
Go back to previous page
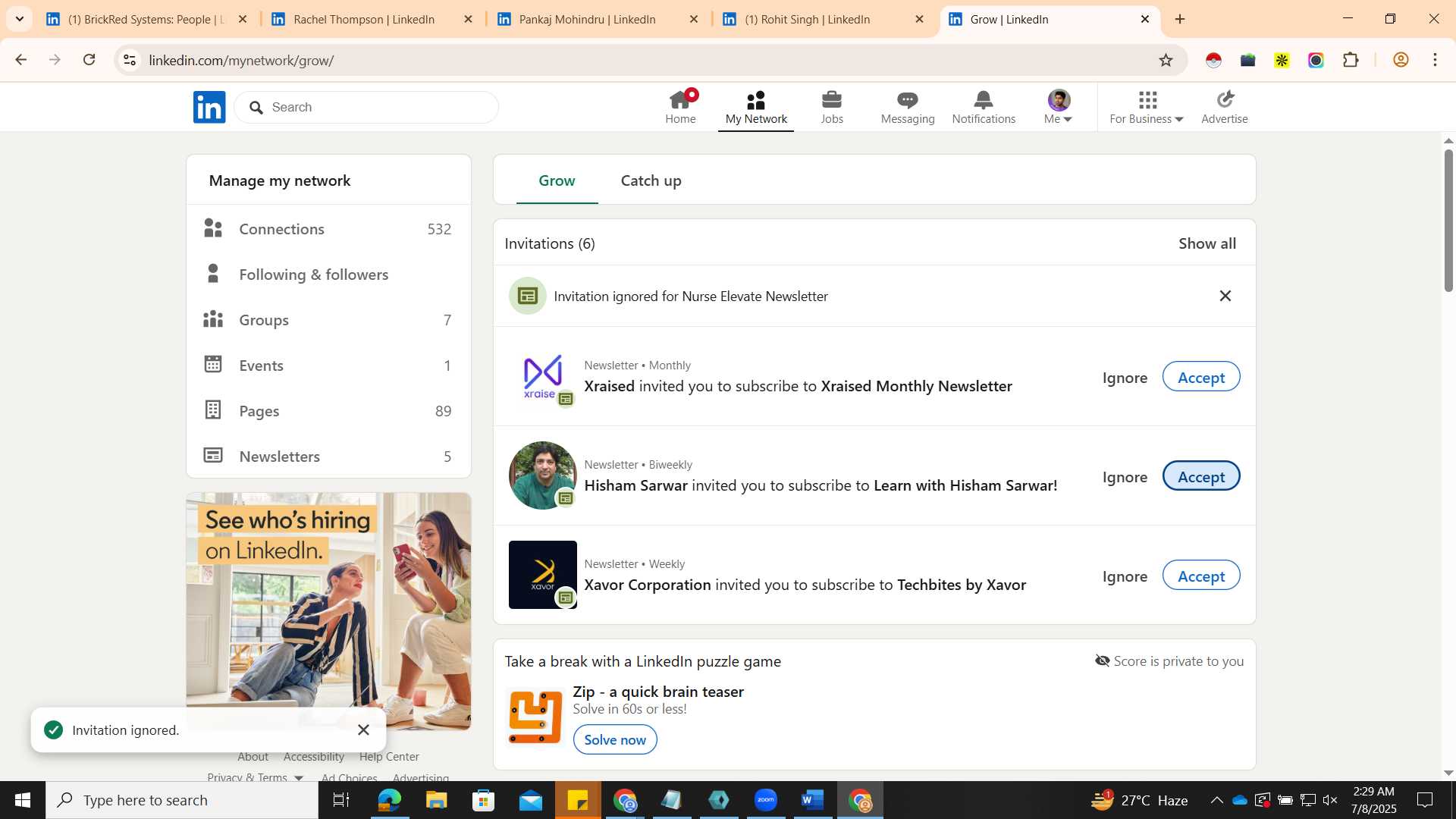(x=20, y=60)
